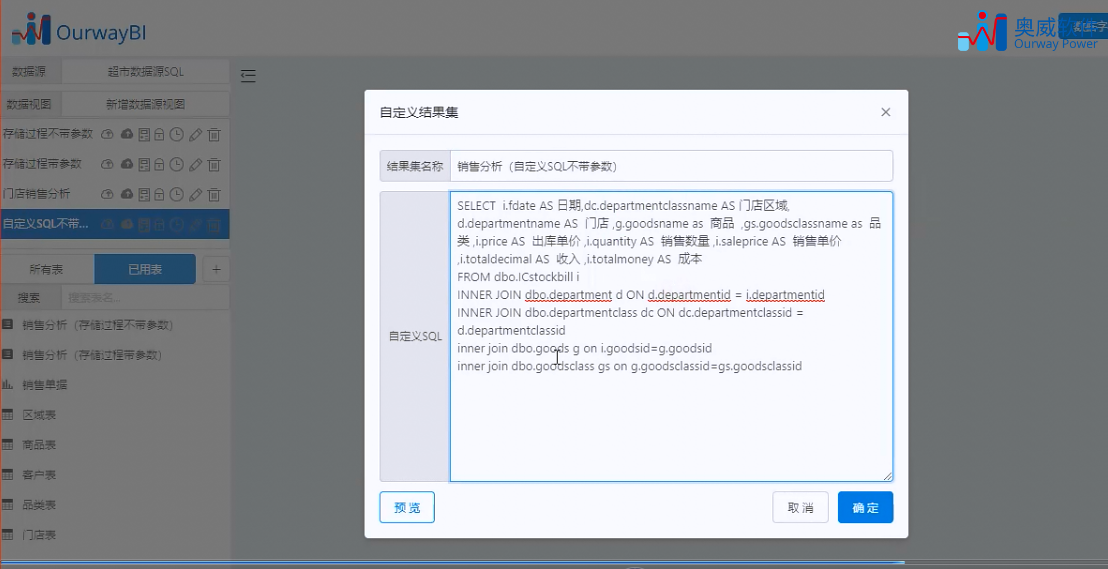Viewport: 1108px width, 569px height.
Task: Click the SQL text area resize handle
Action: (x=887, y=476)
